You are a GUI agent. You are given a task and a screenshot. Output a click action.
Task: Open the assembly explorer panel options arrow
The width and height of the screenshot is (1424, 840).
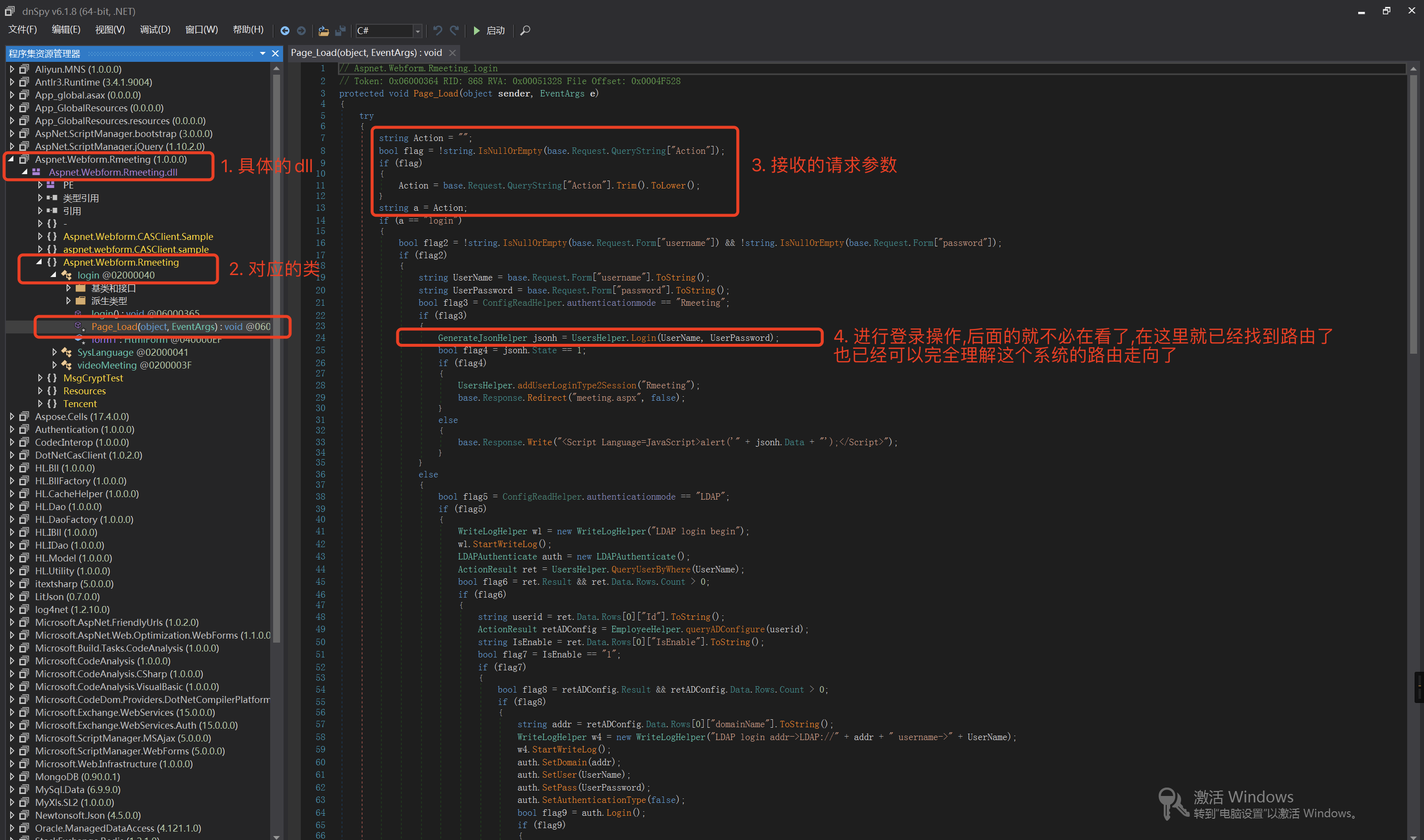click(x=263, y=53)
